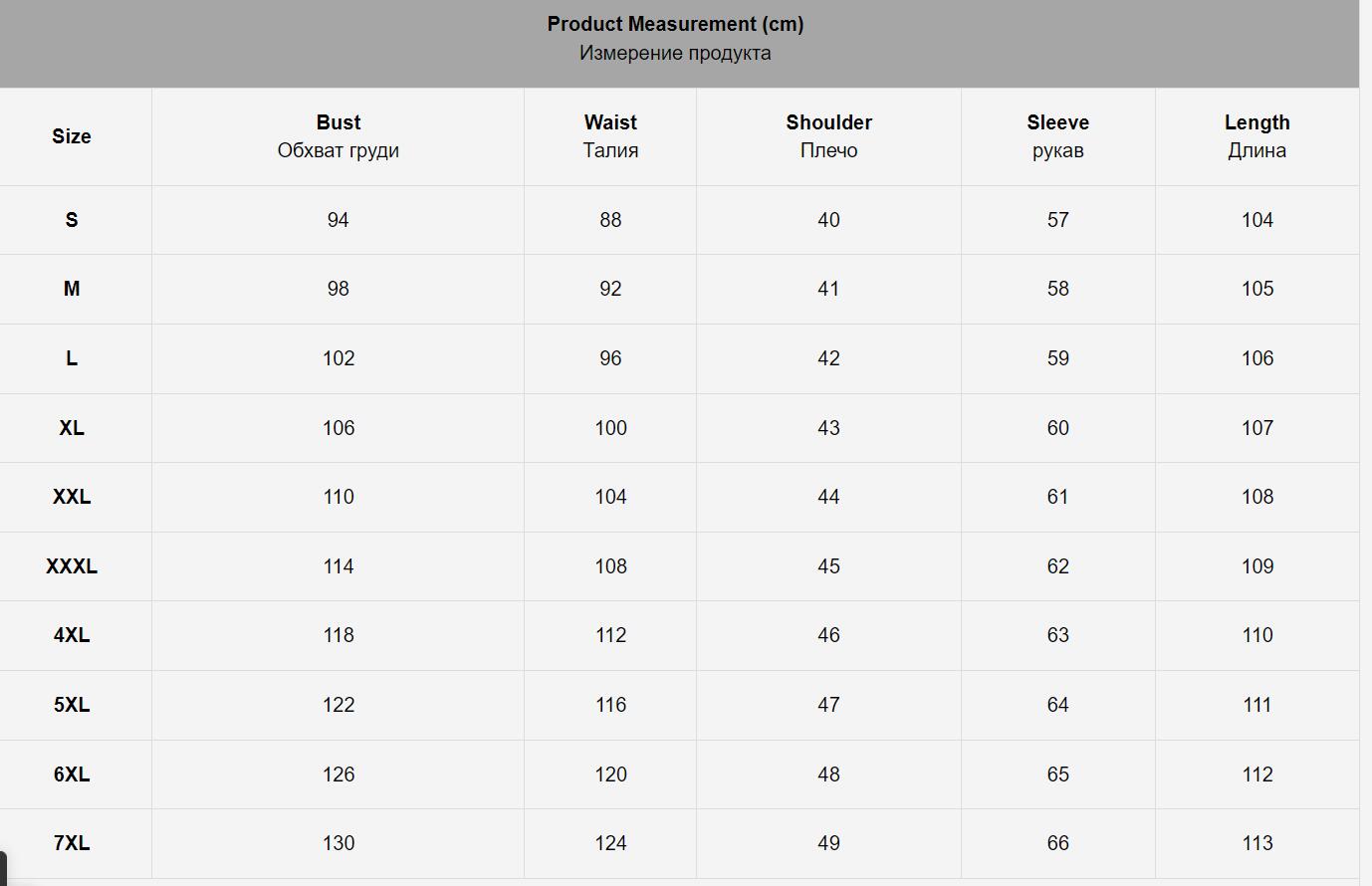Image resolution: width=1372 pixels, height=886 pixels.
Task: Click the length value 112 for 6XL
Action: (1257, 775)
